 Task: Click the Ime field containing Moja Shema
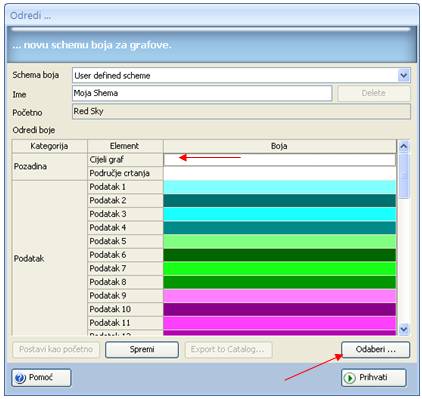point(202,93)
